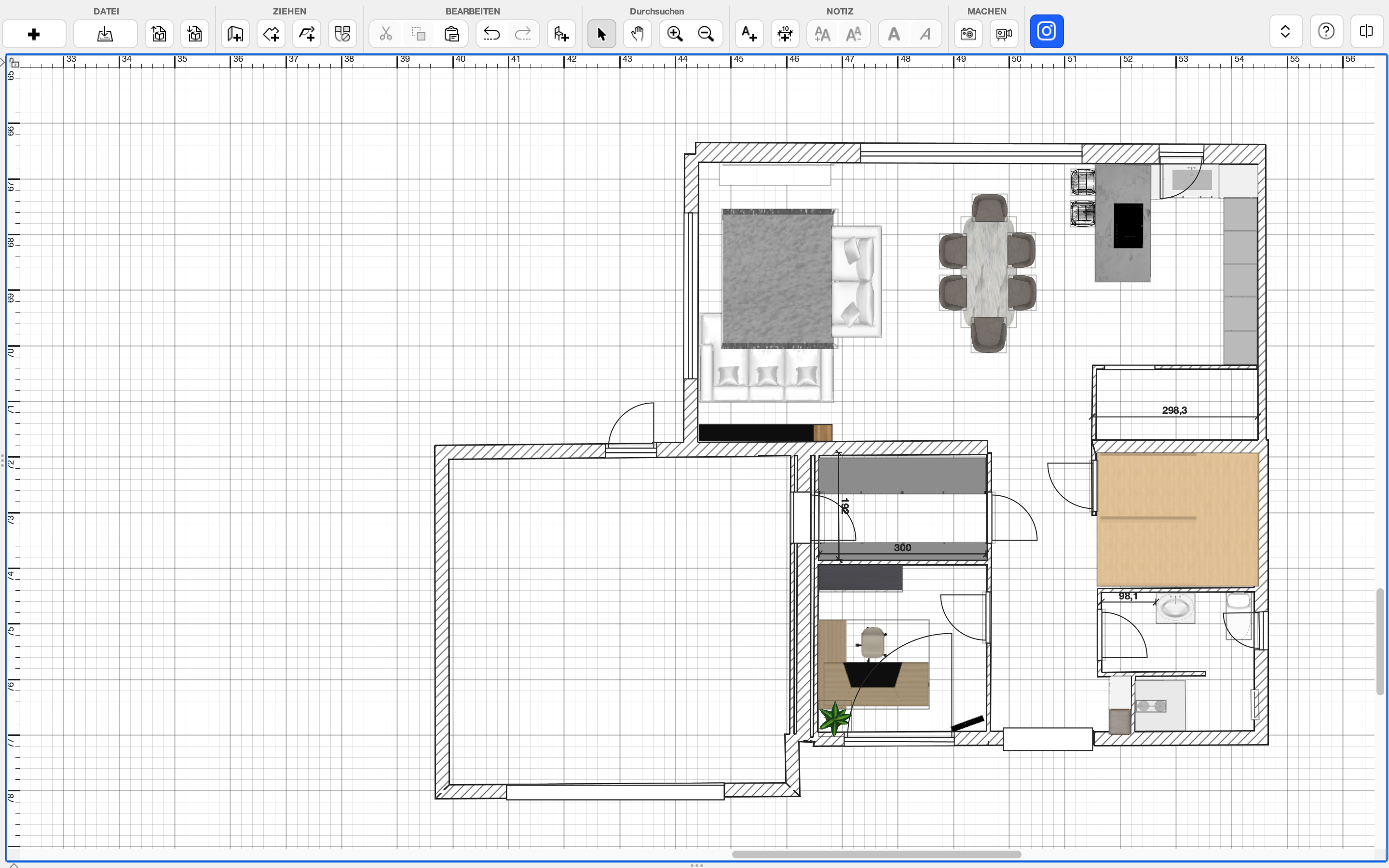Image resolution: width=1389 pixels, height=868 pixels.
Task: Click the ruler origin corner box
Action: click(14, 62)
